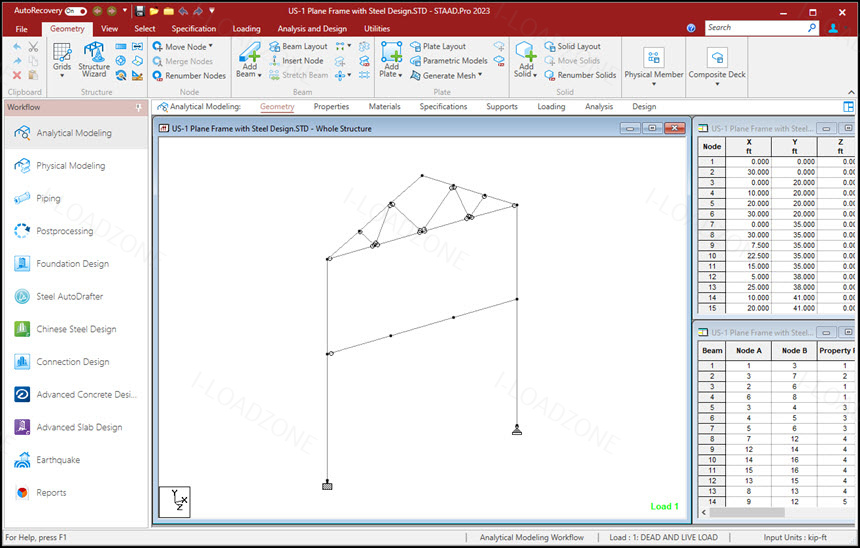Click the Add Plate icon

click(x=392, y=53)
